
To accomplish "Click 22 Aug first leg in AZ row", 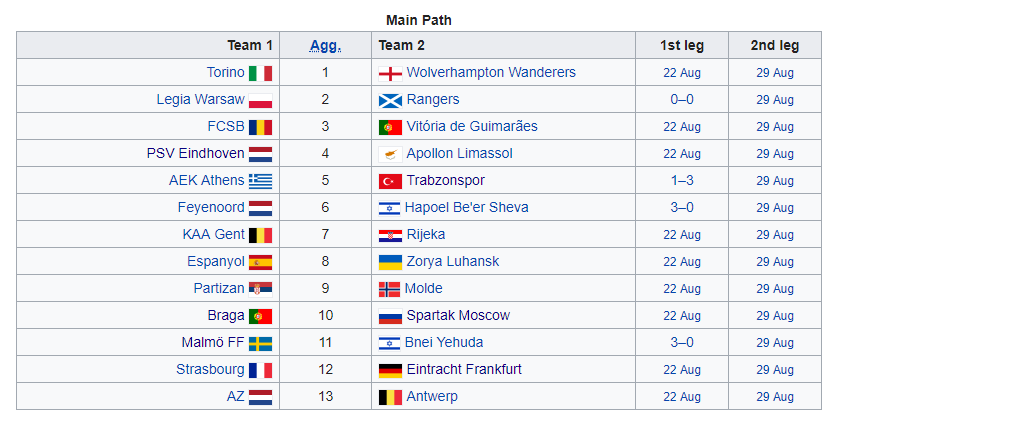I will pos(682,397).
